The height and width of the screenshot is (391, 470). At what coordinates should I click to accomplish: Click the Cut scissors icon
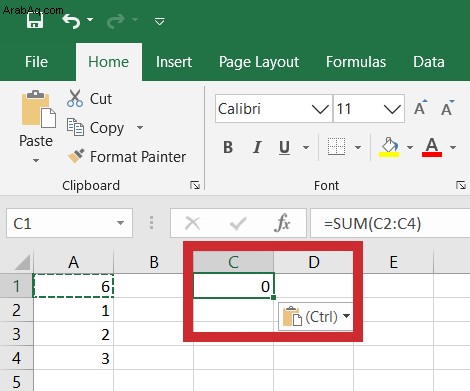pos(75,98)
